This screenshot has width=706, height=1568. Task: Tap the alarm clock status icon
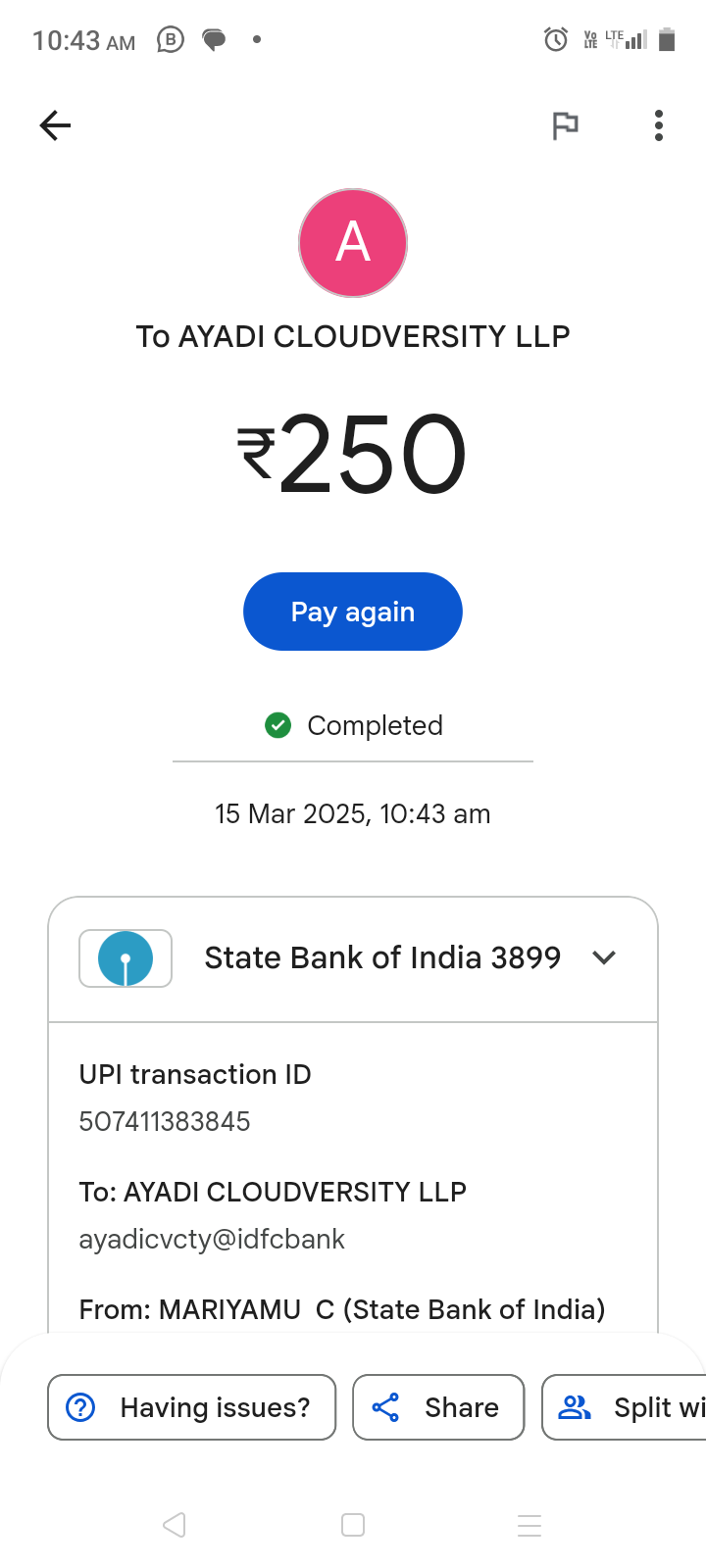(556, 39)
